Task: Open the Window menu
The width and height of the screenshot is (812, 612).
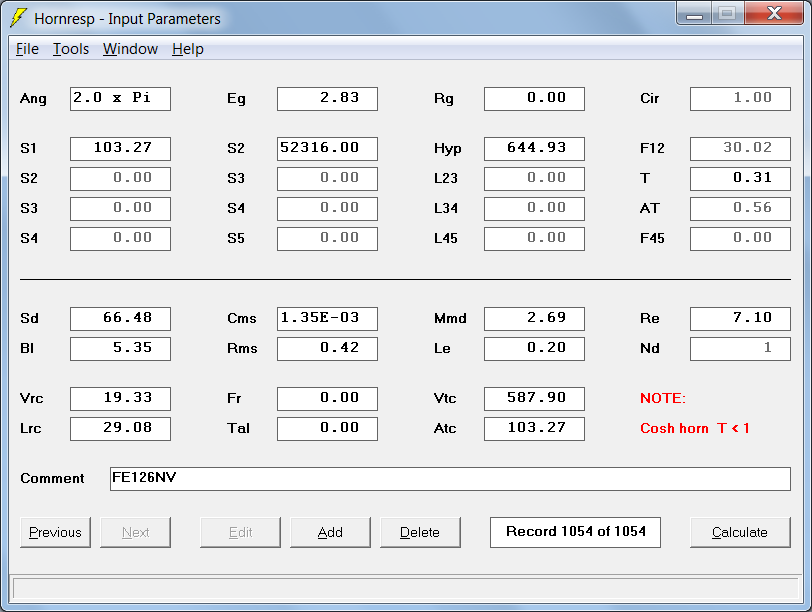Action: tap(130, 49)
